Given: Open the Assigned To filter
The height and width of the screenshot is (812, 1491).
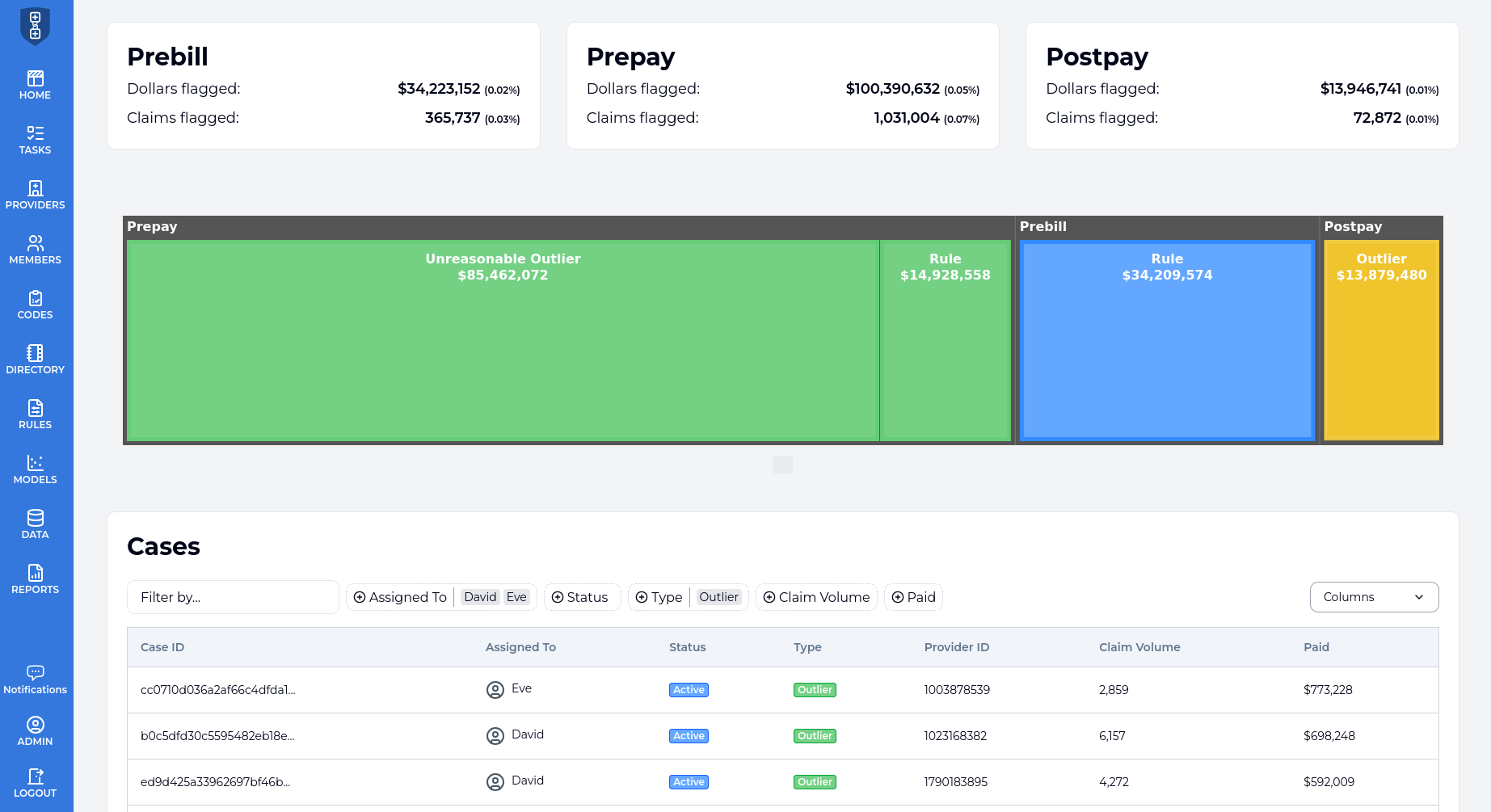Looking at the screenshot, I should [400, 597].
